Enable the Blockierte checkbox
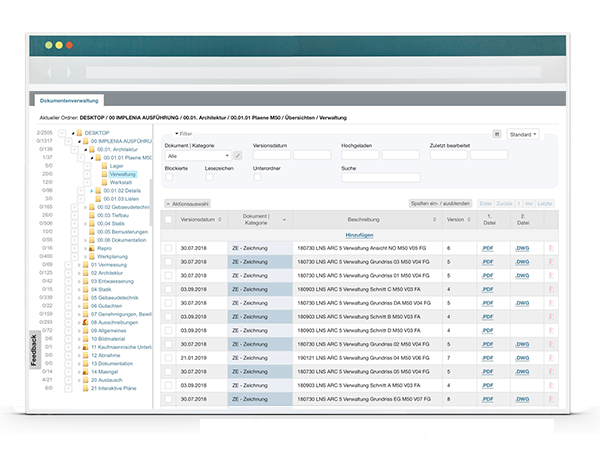This screenshot has height=459, width=600. click(x=171, y=178)
